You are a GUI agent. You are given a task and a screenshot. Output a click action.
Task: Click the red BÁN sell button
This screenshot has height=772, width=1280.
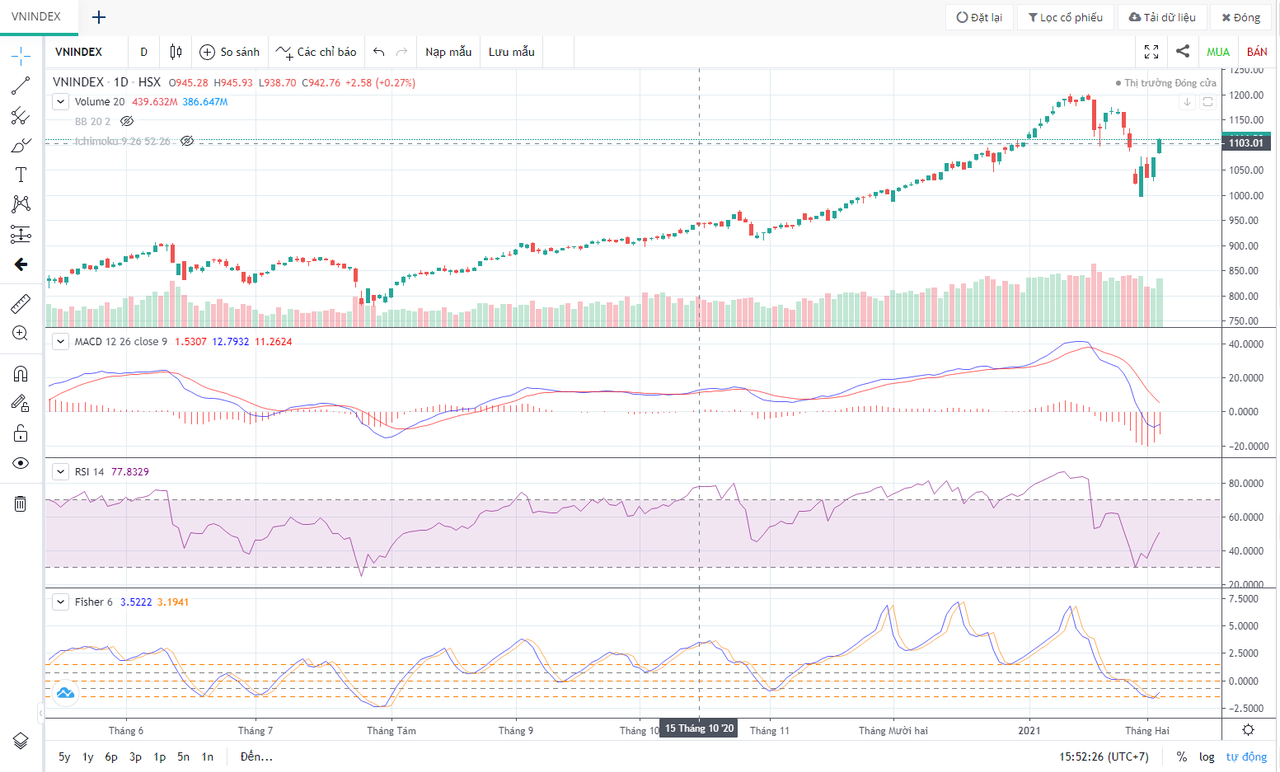click(x=1256, y=52)
